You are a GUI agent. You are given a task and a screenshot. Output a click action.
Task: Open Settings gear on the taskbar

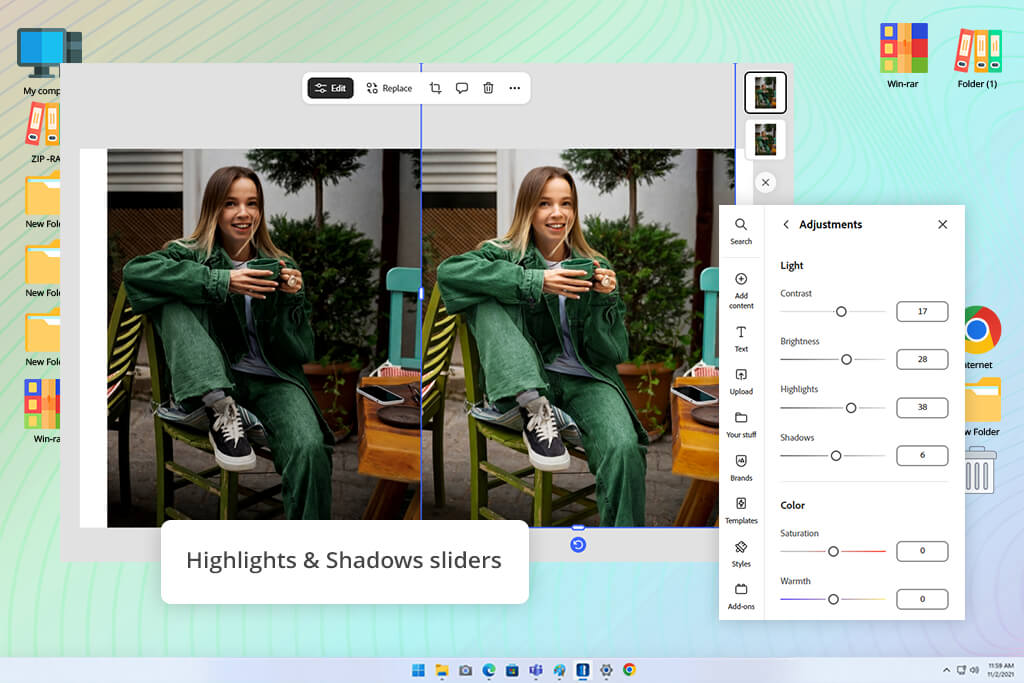point(606,670)
